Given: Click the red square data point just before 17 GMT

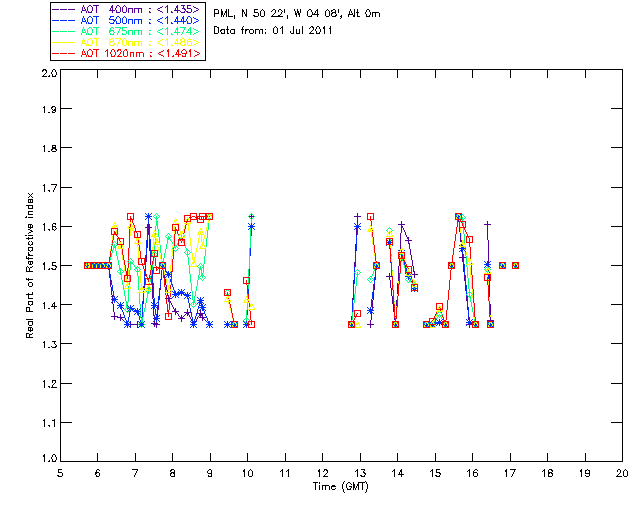Looking at the screenshot, I should [502, 265].
